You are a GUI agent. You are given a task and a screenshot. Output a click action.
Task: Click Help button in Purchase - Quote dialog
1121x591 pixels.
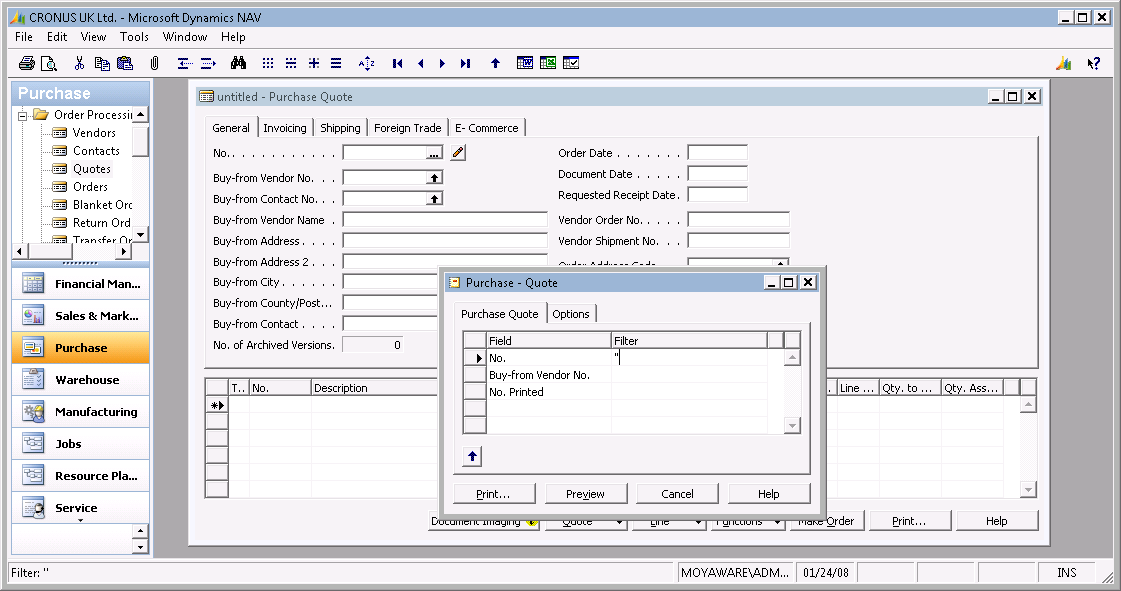coord(769,494)
